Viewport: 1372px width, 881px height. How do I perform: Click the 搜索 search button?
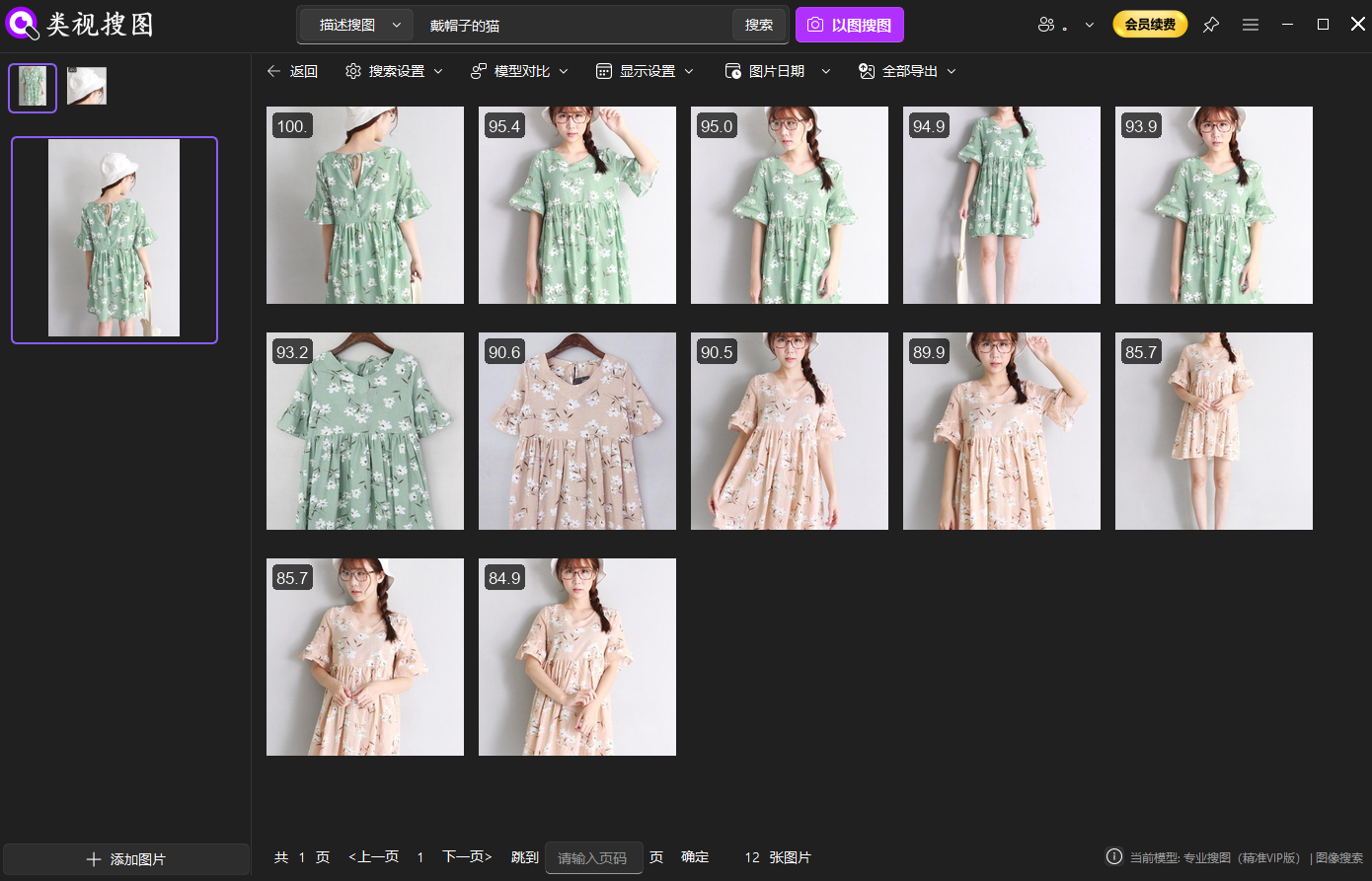[x=758, y=24]
